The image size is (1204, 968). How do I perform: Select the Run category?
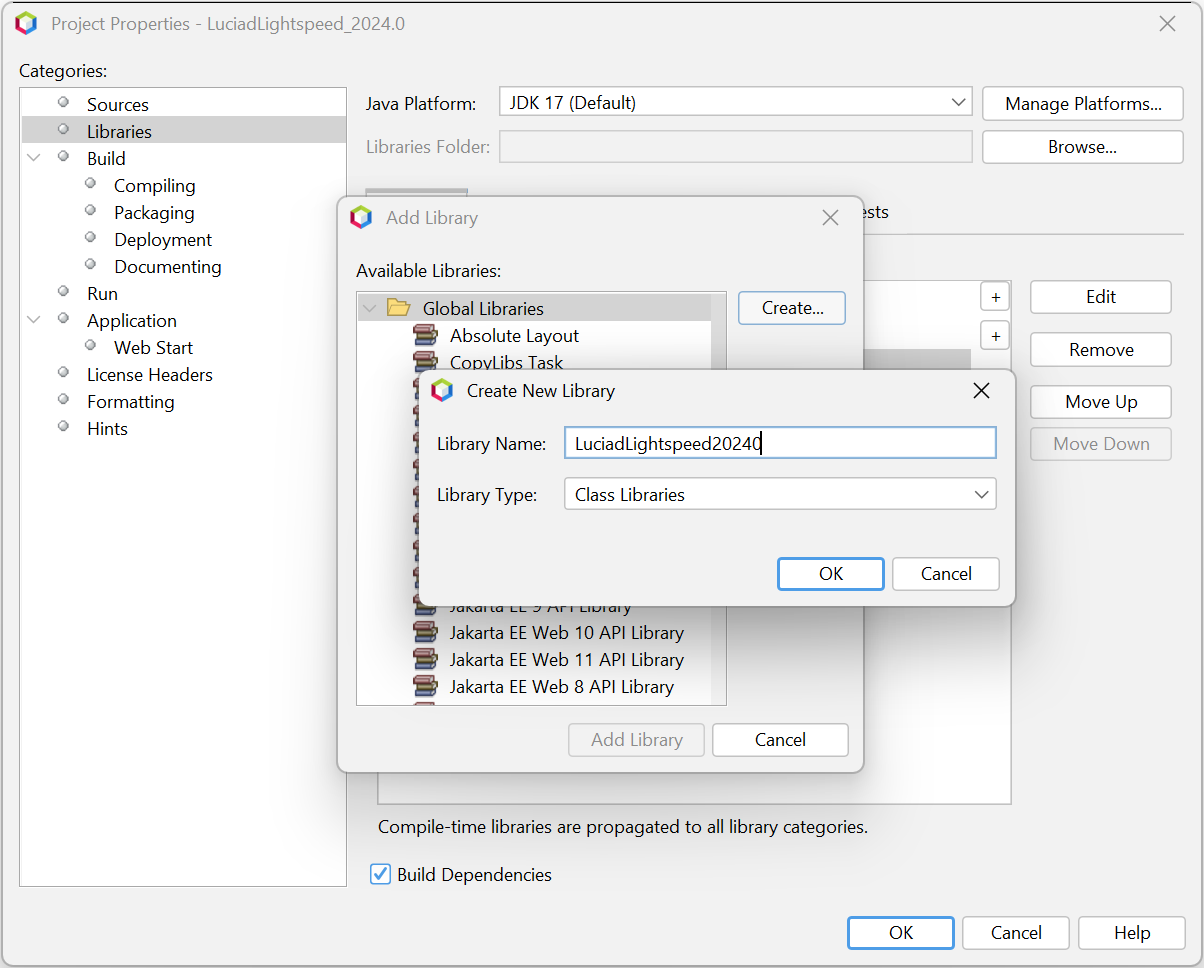[x=102, y=294]
